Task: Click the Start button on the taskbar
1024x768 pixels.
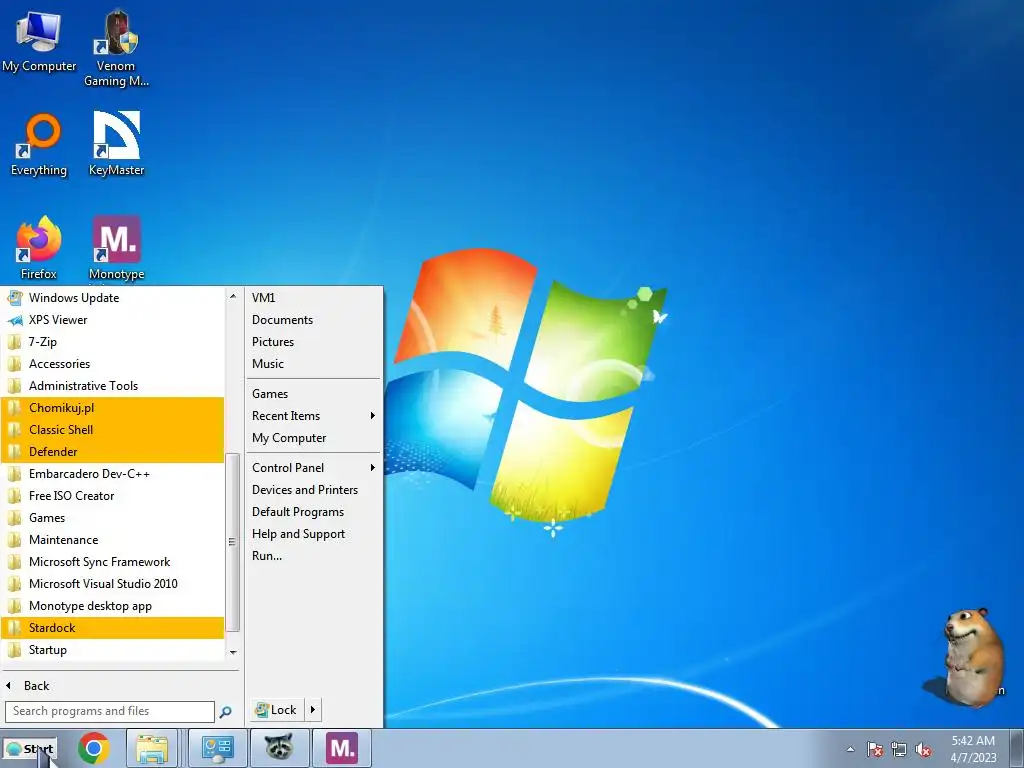Action: click(29, 748)
